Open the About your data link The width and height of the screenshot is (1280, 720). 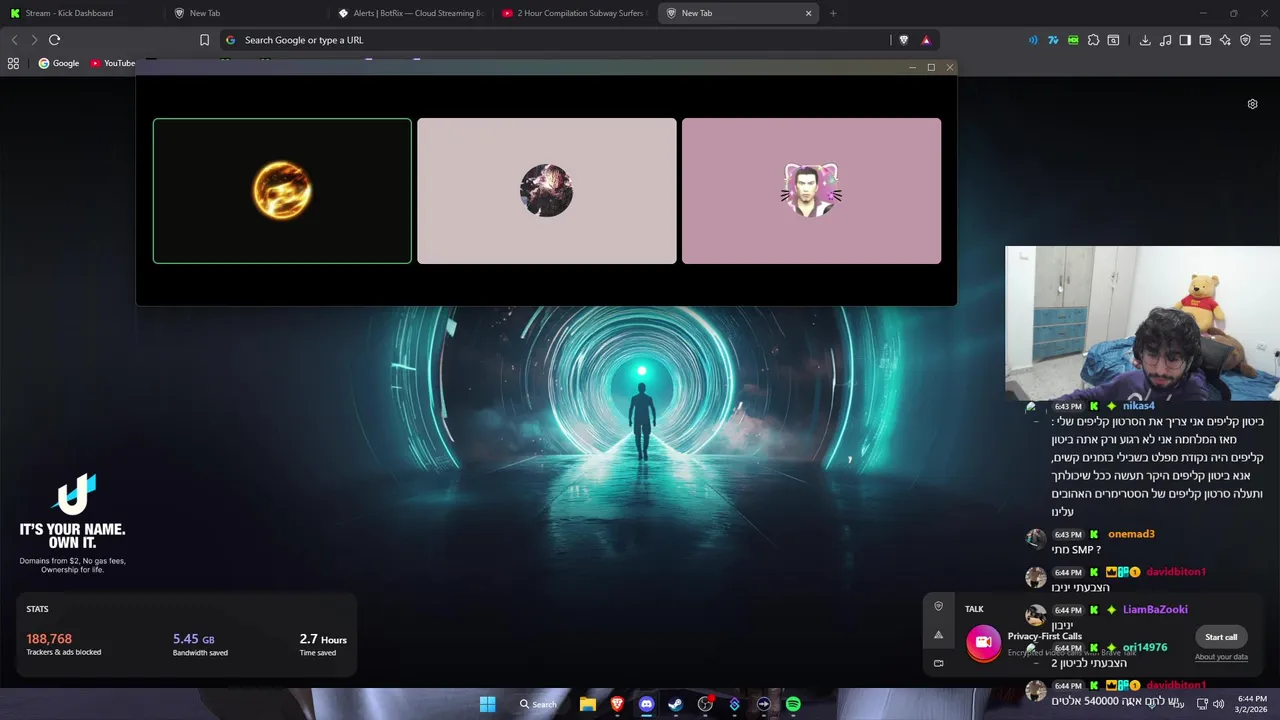(x=1221, y=657)
